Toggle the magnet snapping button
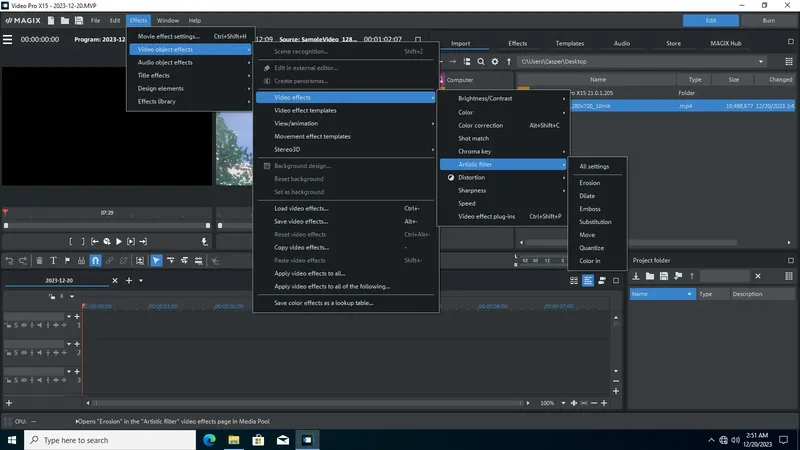 click(95, 260)
